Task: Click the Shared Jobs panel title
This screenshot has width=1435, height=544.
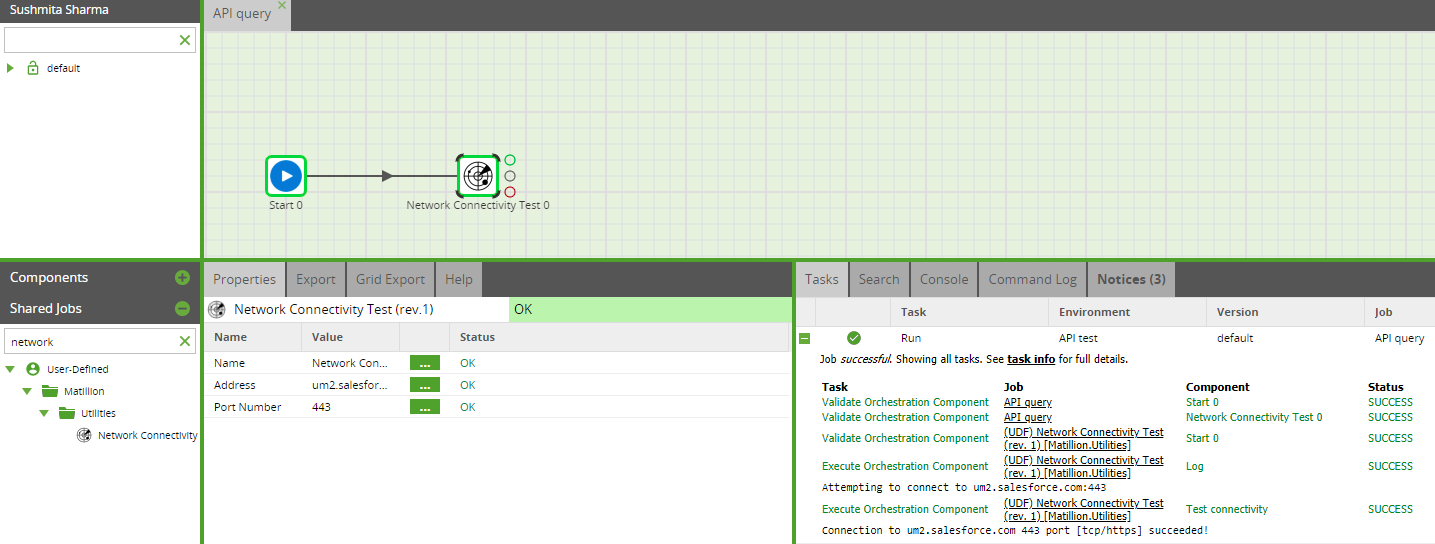Action: pyautogui.click(x=46, y=309)
